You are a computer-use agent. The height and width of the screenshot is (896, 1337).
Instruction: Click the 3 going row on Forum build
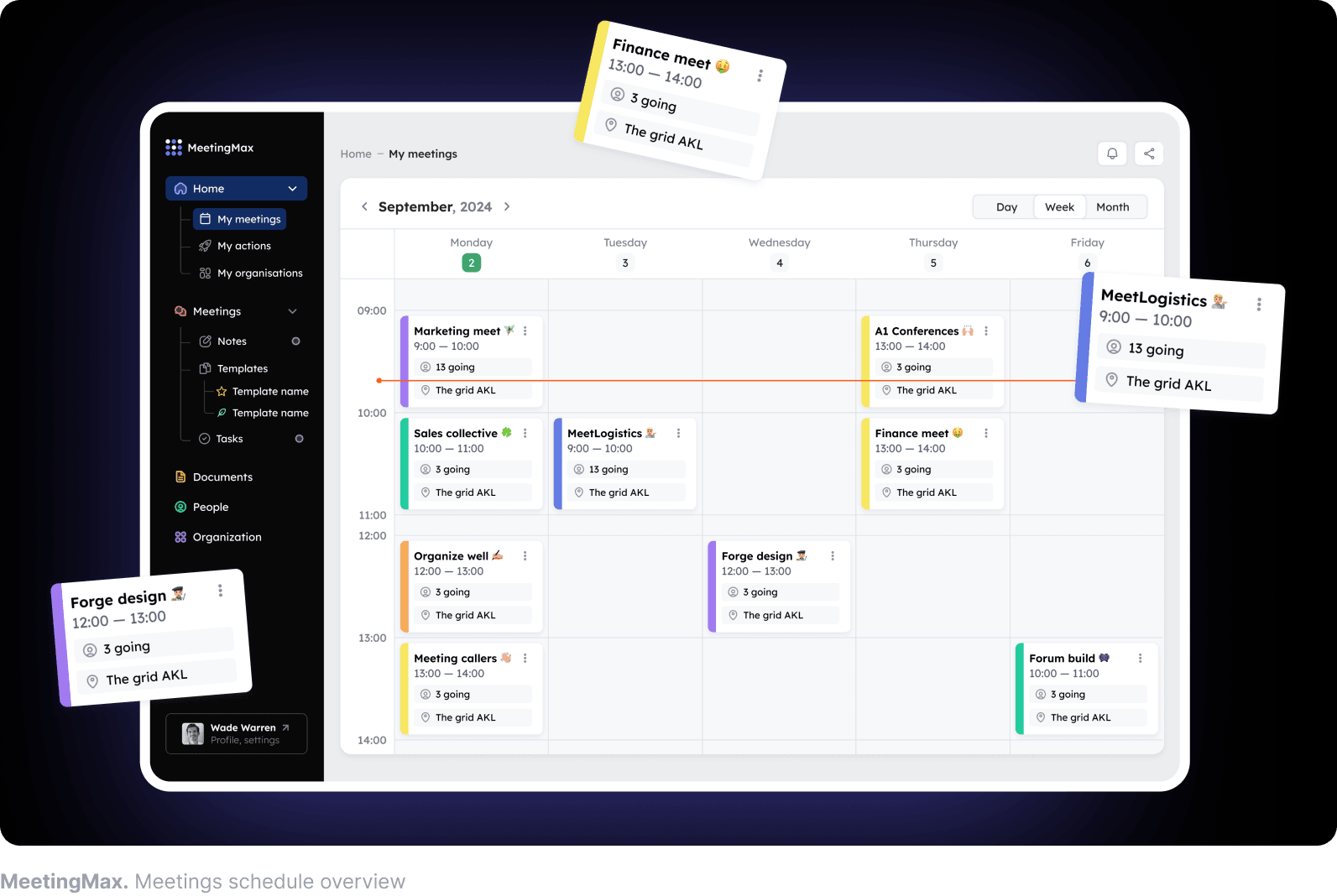[x=1088, y=695]
